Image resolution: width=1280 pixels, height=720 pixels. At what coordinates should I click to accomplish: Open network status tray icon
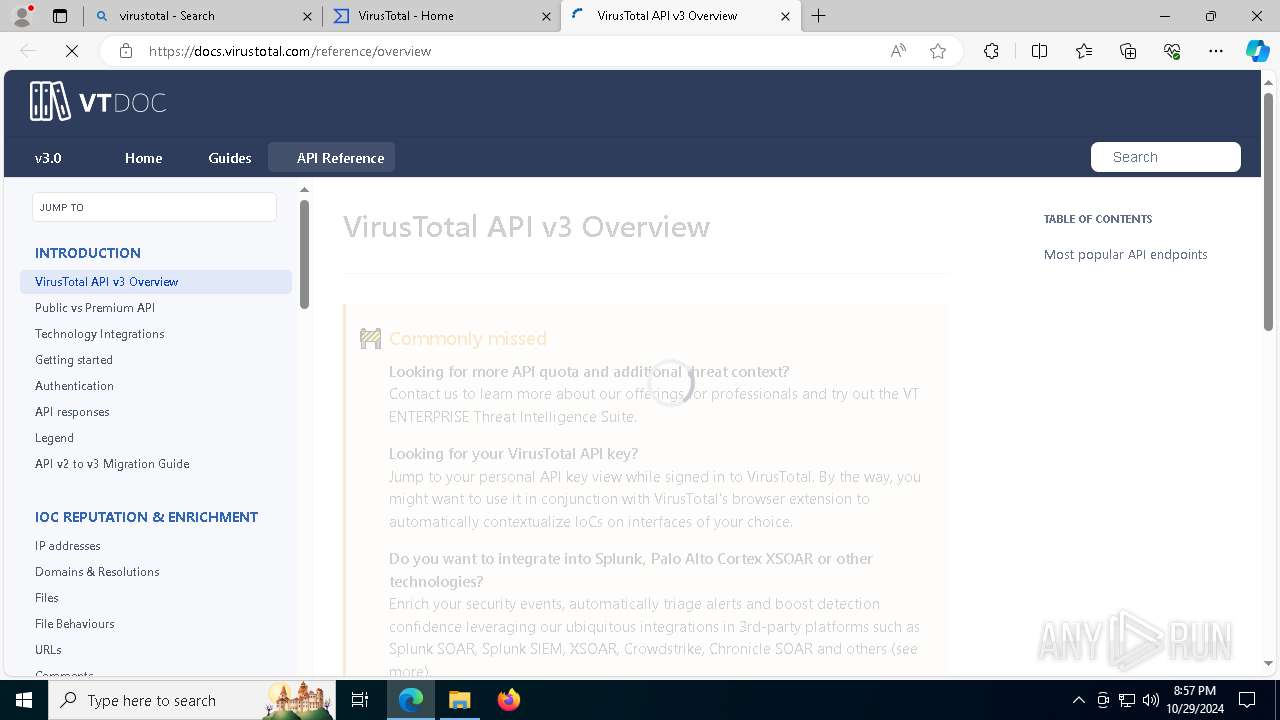point(1127,700)
